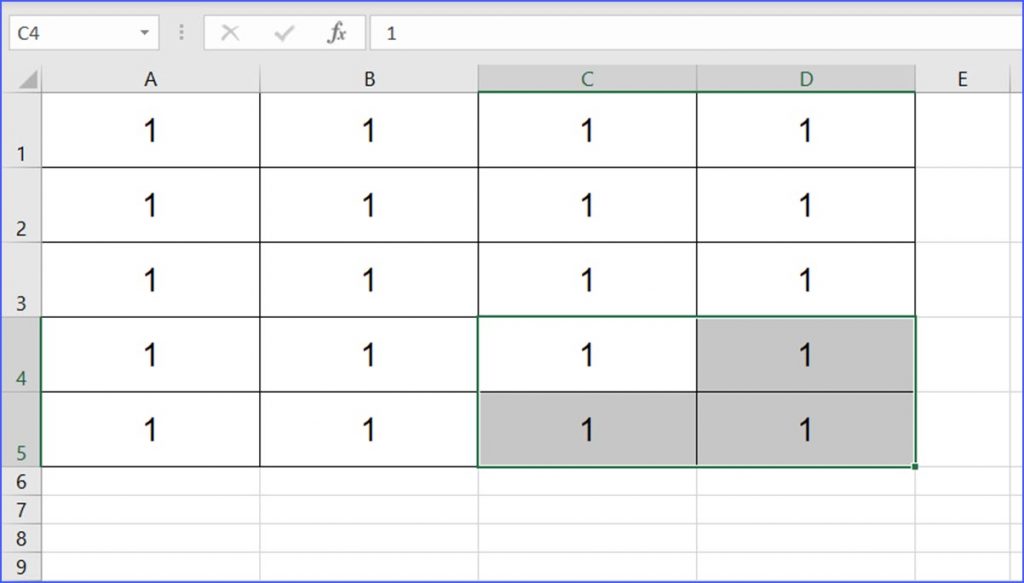This screenshot has height=583, width=1024.
Task: Click cell A1 containing 1
Action: click(x=151, y=130)
